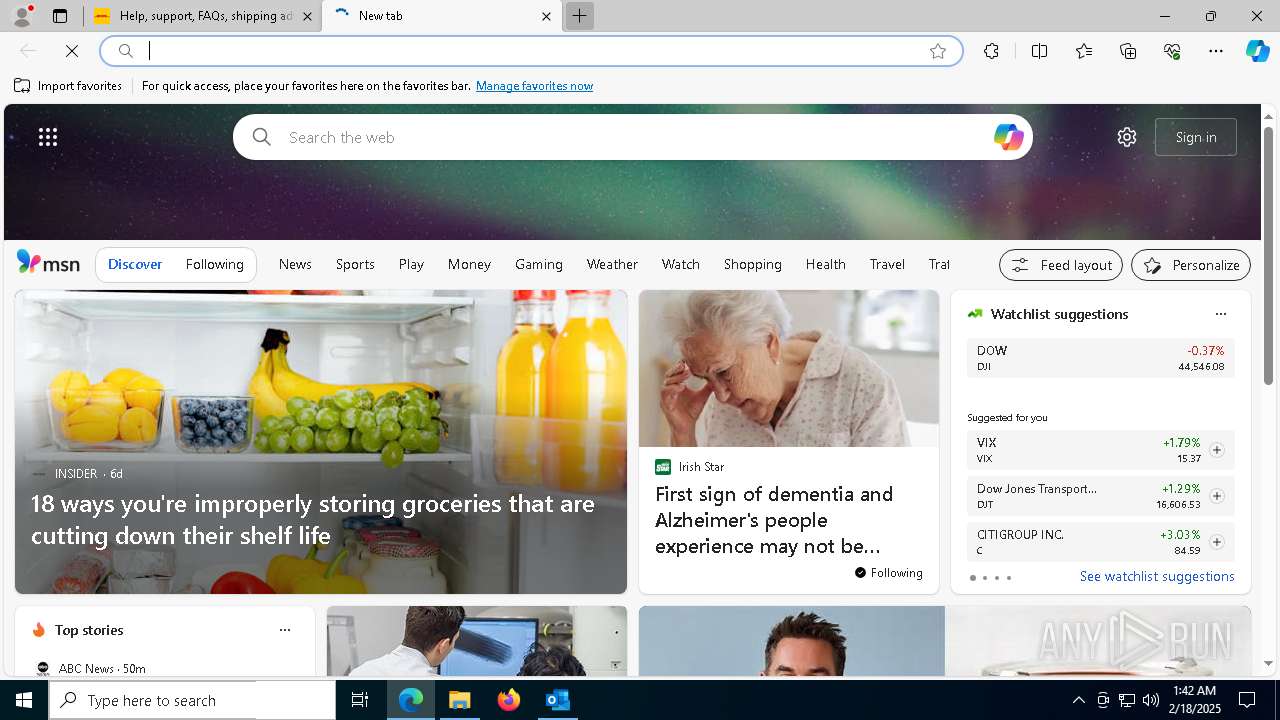Viewport: 1280px width, 720px height.
Task: Open ABC News top story
Action: [102, 668]
